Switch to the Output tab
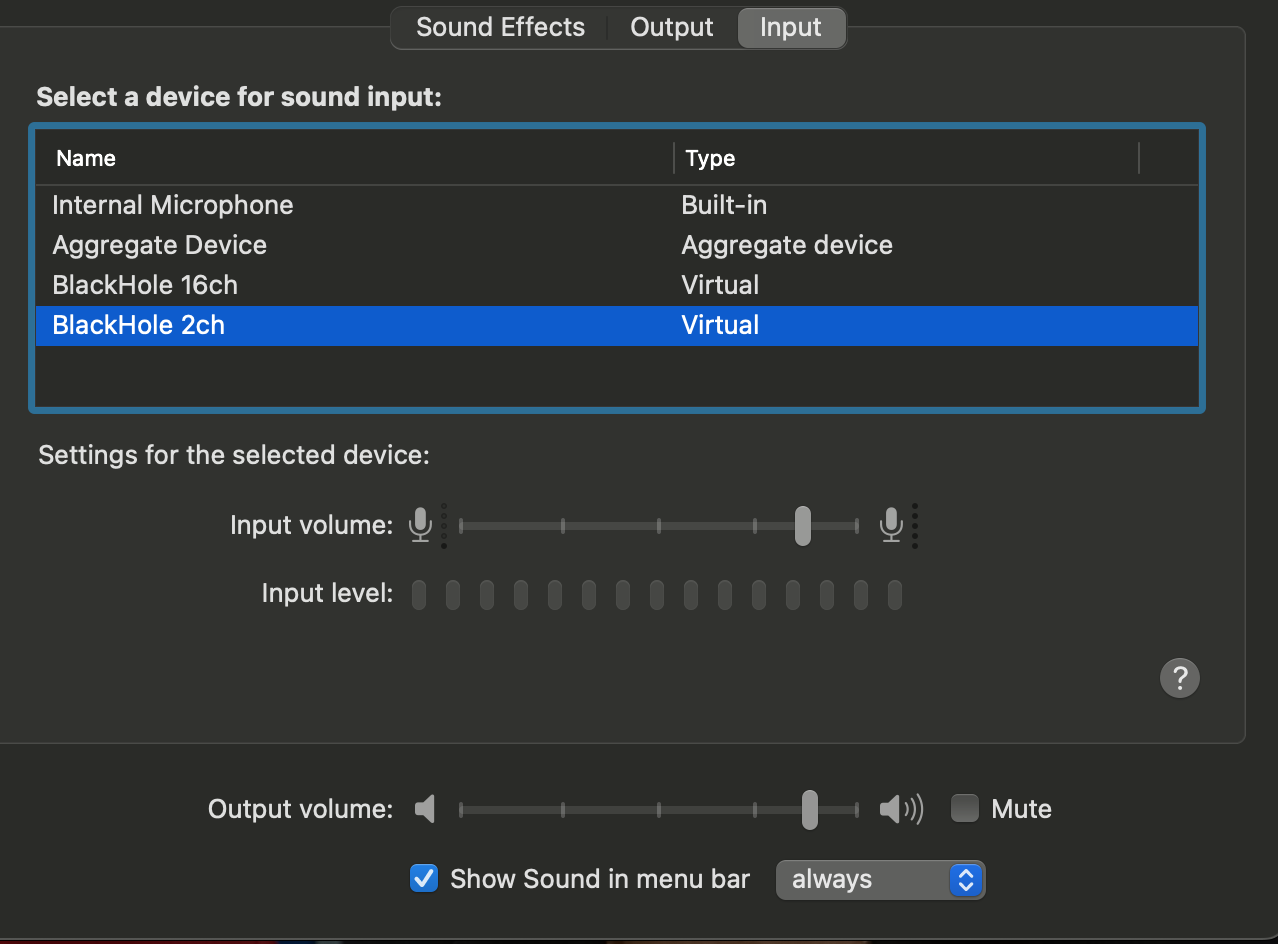The height and width of the screenshot is (944, 1278). 672,28
